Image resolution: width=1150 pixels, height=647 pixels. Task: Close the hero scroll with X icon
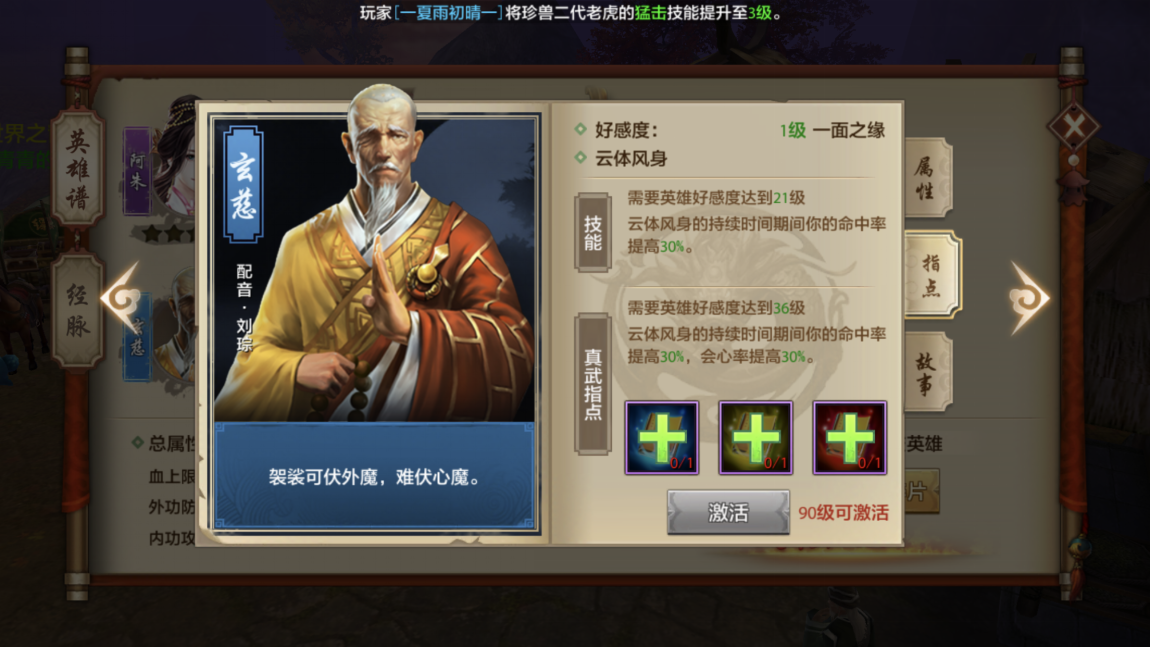coord(1074,126)
